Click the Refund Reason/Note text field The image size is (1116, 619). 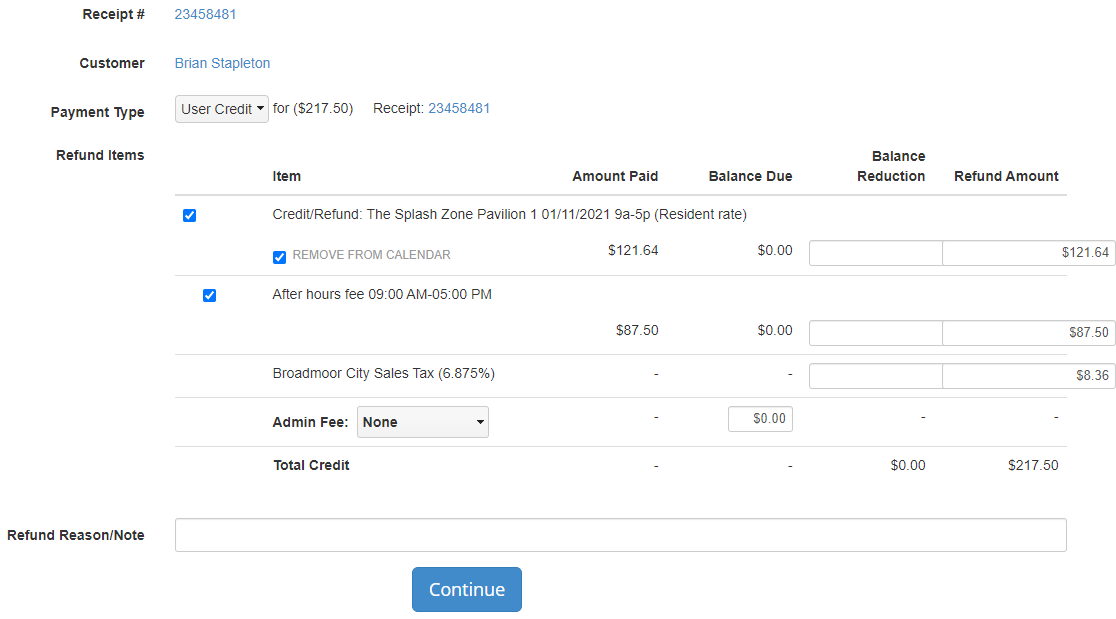click(621, 535)
